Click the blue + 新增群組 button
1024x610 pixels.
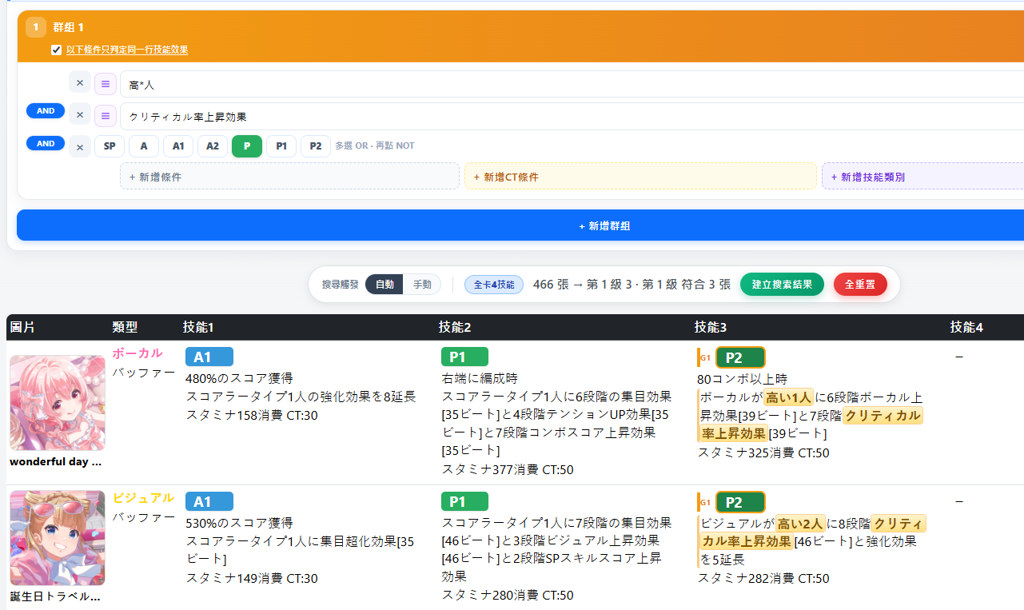coord(520,225)
